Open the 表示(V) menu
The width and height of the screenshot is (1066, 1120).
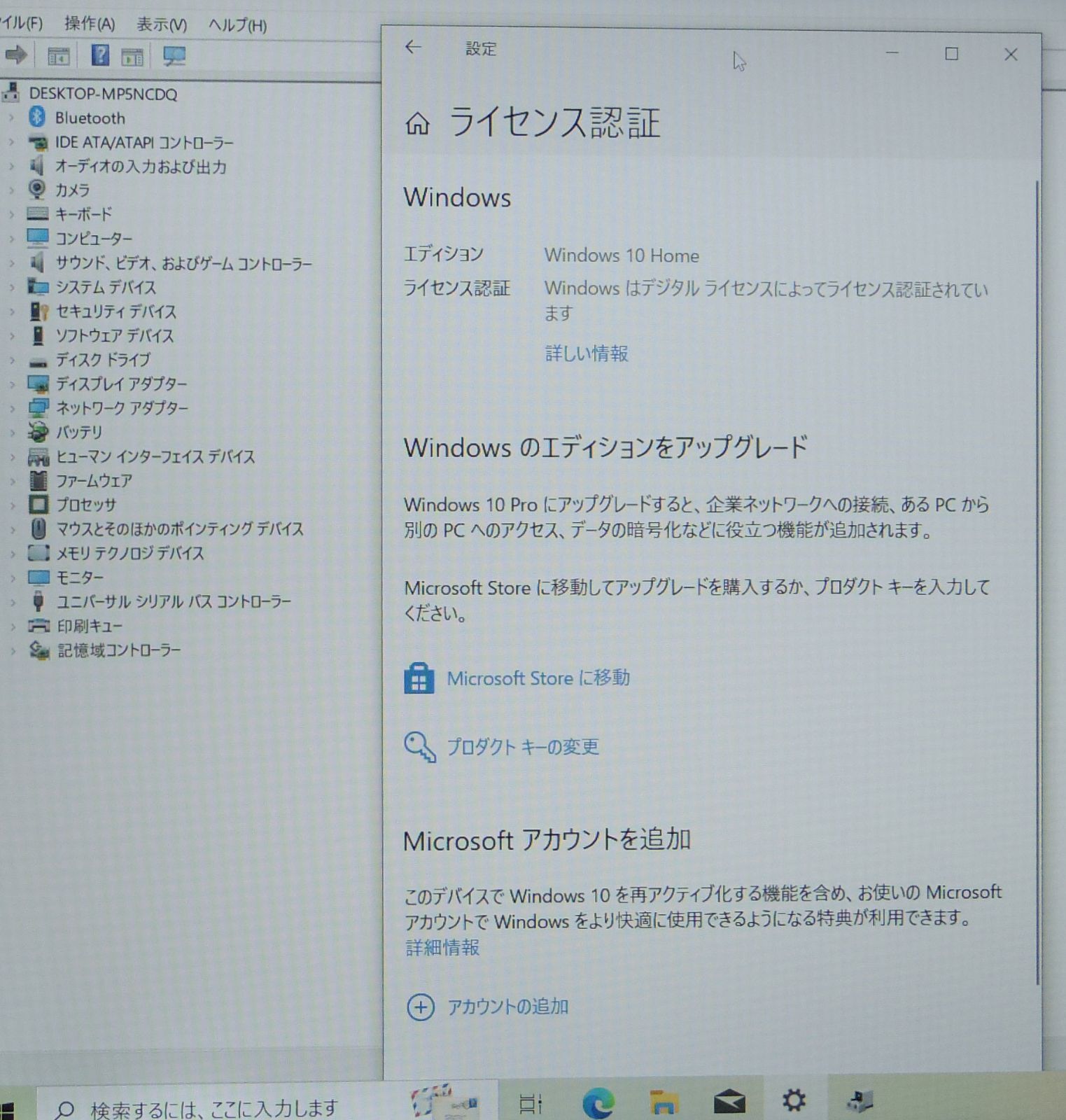coord(162,24)
